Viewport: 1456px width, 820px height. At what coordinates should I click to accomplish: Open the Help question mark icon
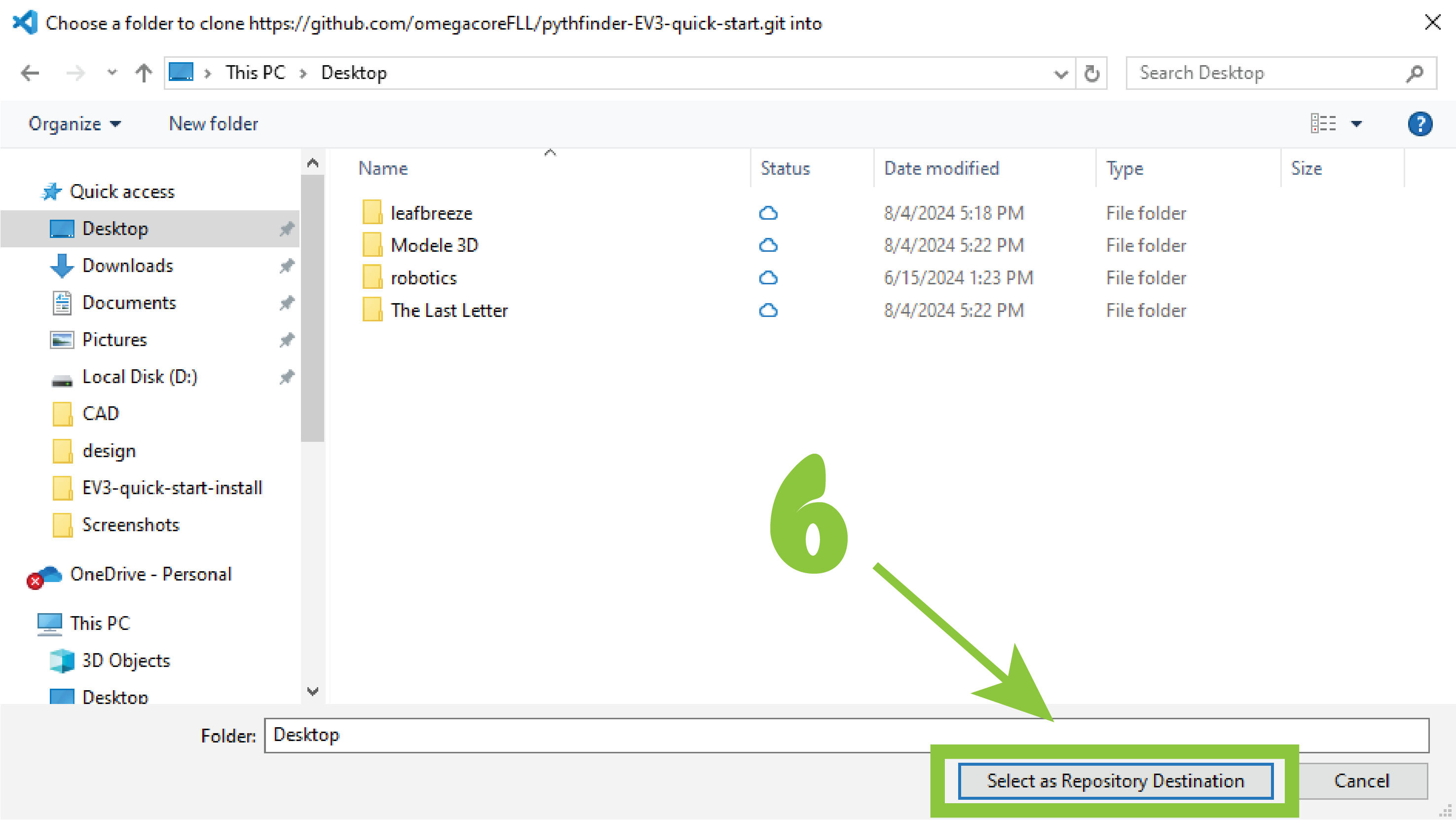1419,124
